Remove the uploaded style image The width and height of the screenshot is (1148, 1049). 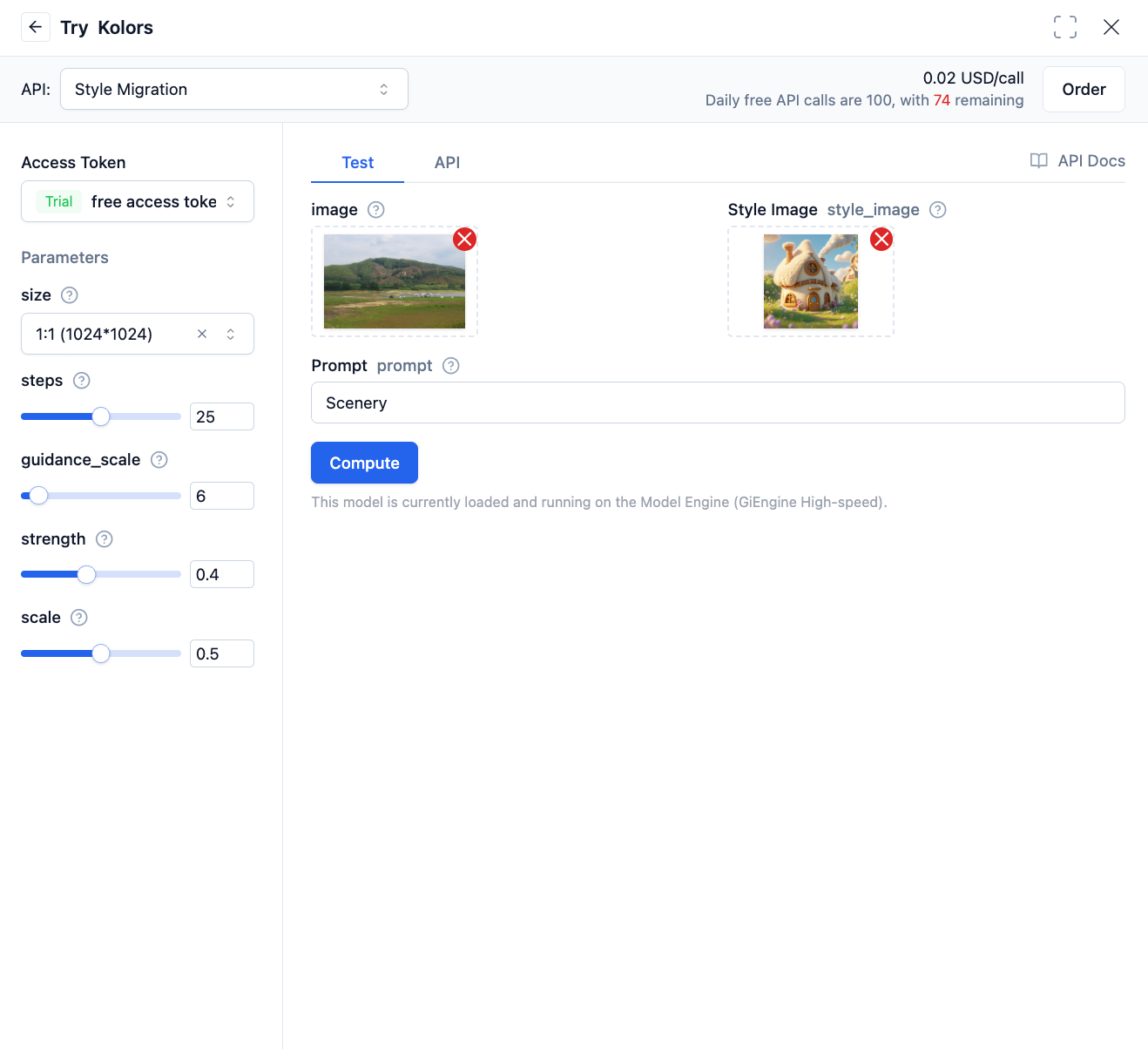(881, 239)
